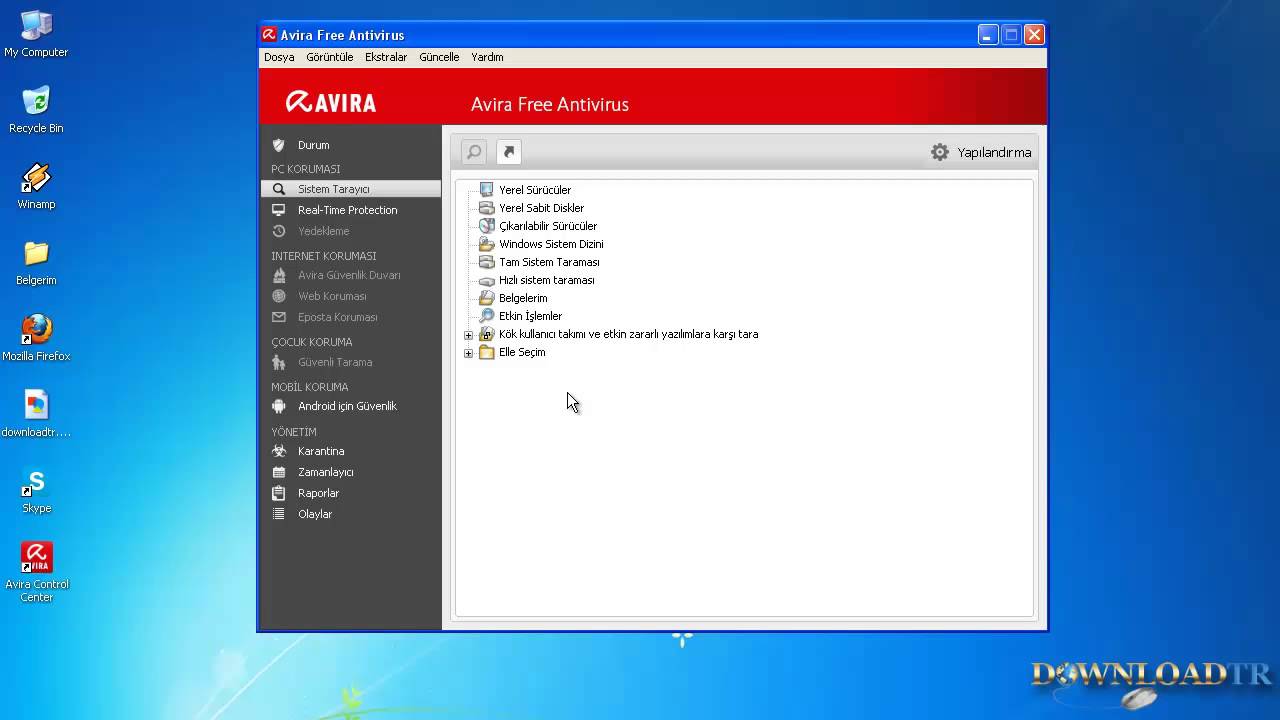Open Real-Time Protection section
This screenshot has width=1280, height=720.
[x=350, y=210]
